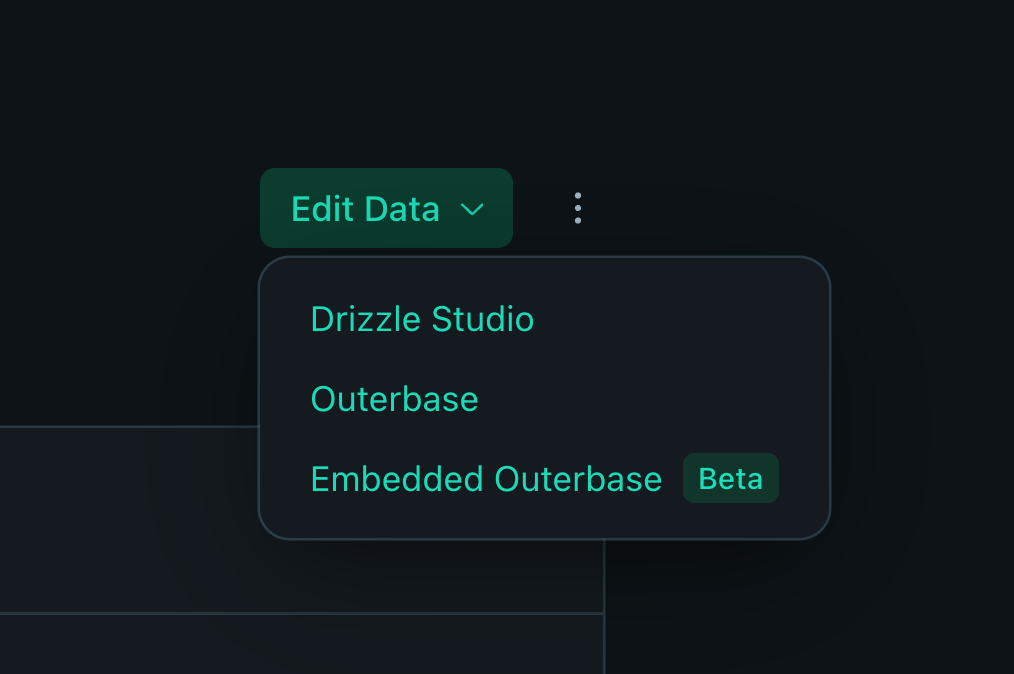Collapse the Edit Data dropdown button
The width and height of the screenshot is (1014, 674).
386,208
